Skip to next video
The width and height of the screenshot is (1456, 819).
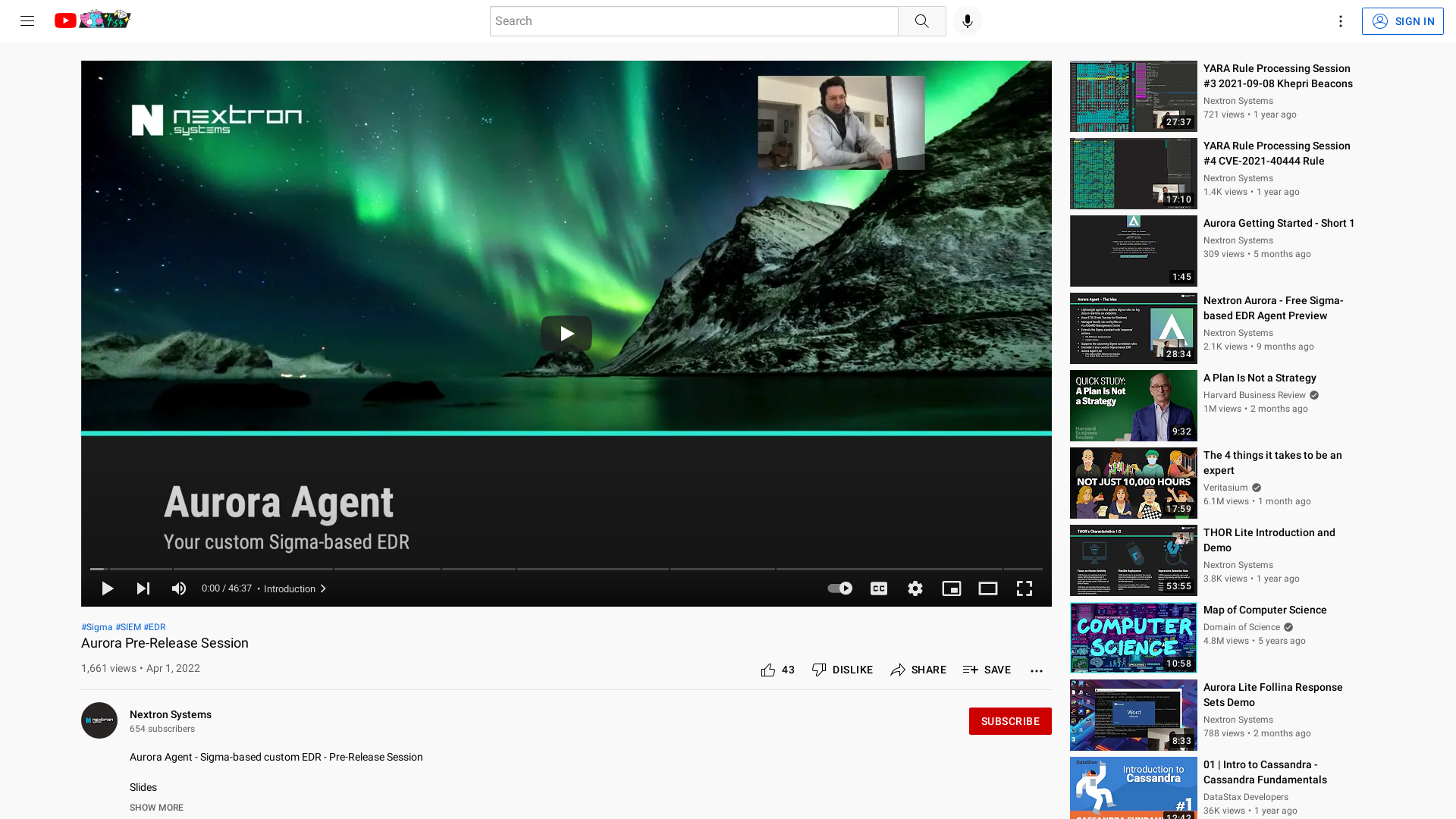(143, 588)
